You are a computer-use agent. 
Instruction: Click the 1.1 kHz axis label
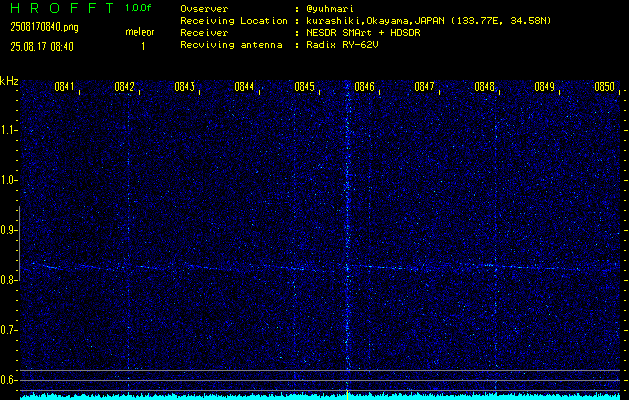[x=8, y=130]
